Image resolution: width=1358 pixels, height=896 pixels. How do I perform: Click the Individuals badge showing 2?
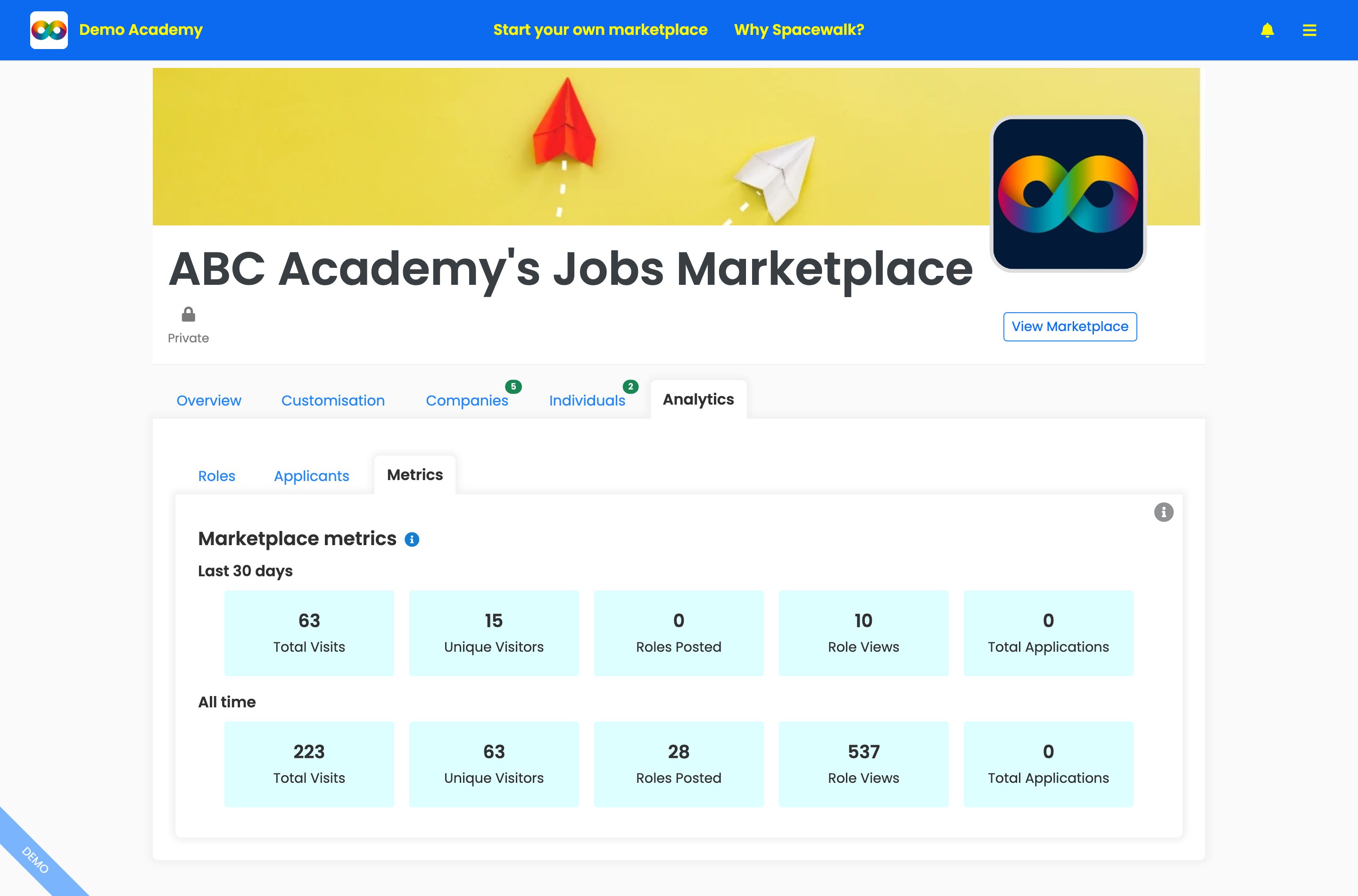(x=630, y=387)
